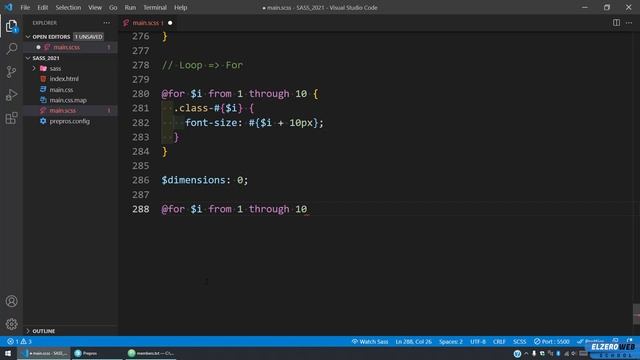Open the Edit menu
Viewport: 640px width, 360px height.
42,7
